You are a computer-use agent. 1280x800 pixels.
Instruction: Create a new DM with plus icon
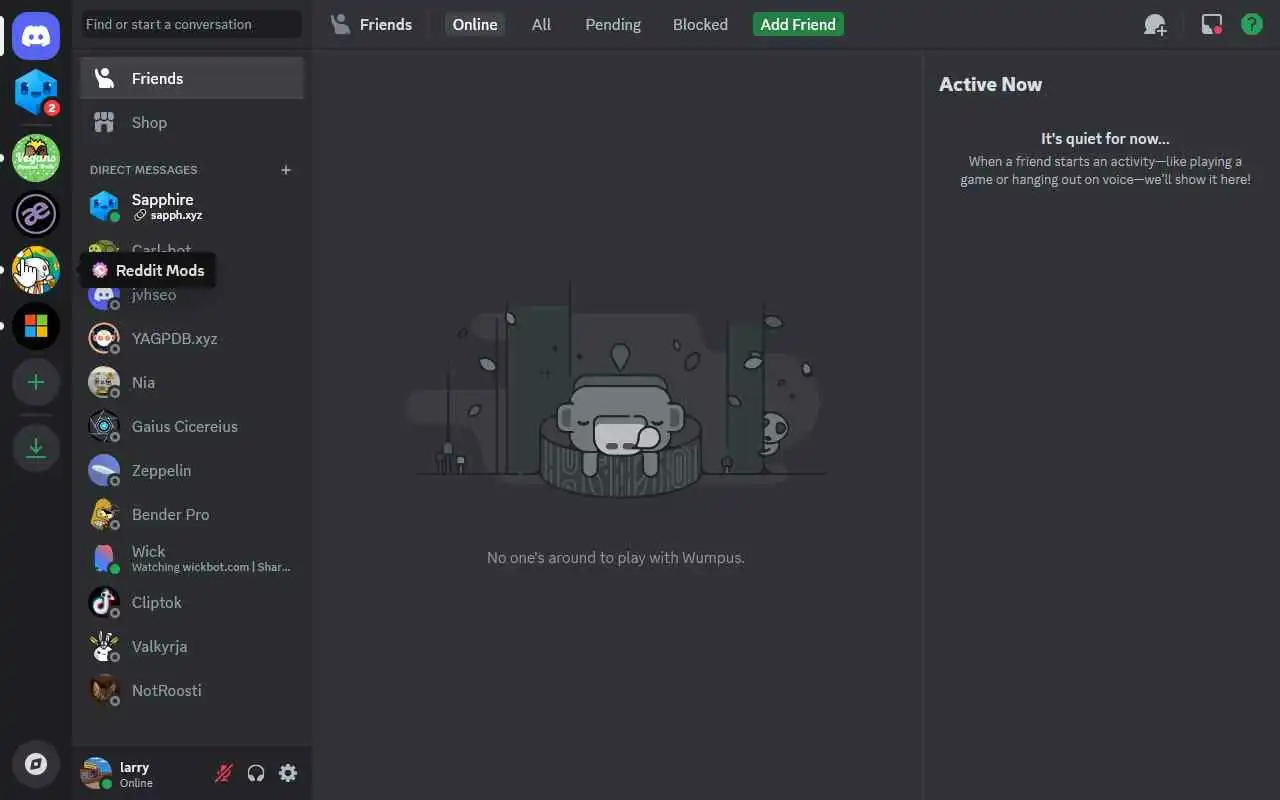[x=286, y=170]
